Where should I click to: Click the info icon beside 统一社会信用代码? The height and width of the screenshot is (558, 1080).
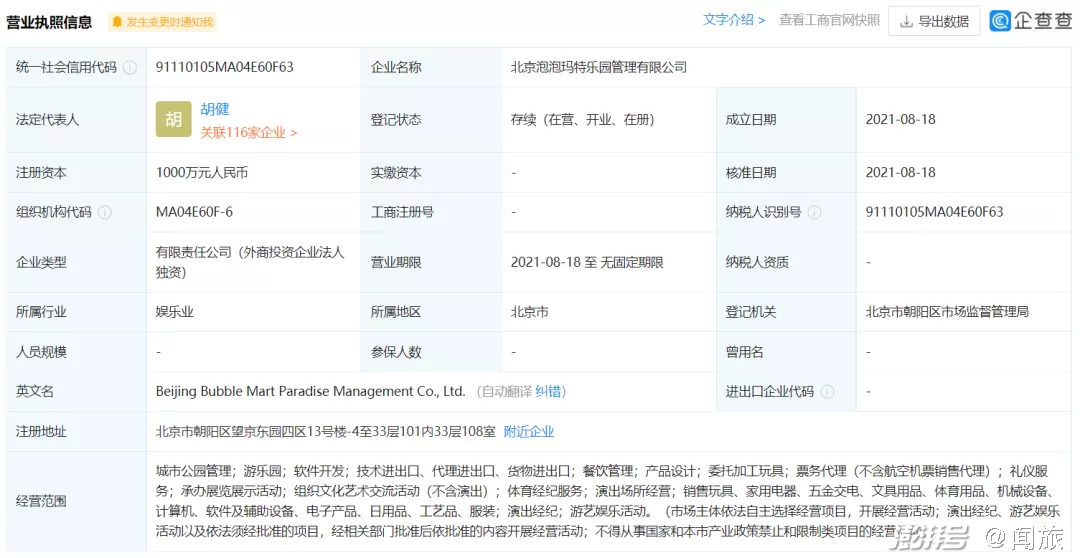pos(130,68)
